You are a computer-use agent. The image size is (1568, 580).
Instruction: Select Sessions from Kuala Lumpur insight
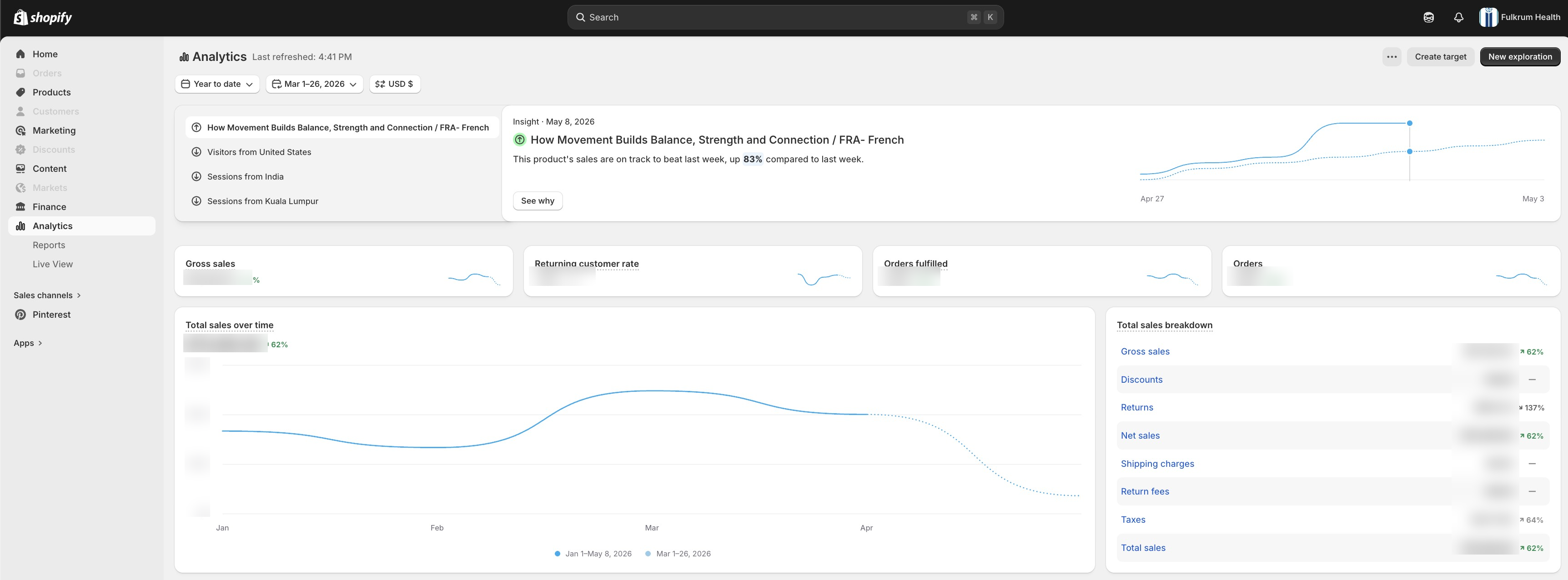342,201
